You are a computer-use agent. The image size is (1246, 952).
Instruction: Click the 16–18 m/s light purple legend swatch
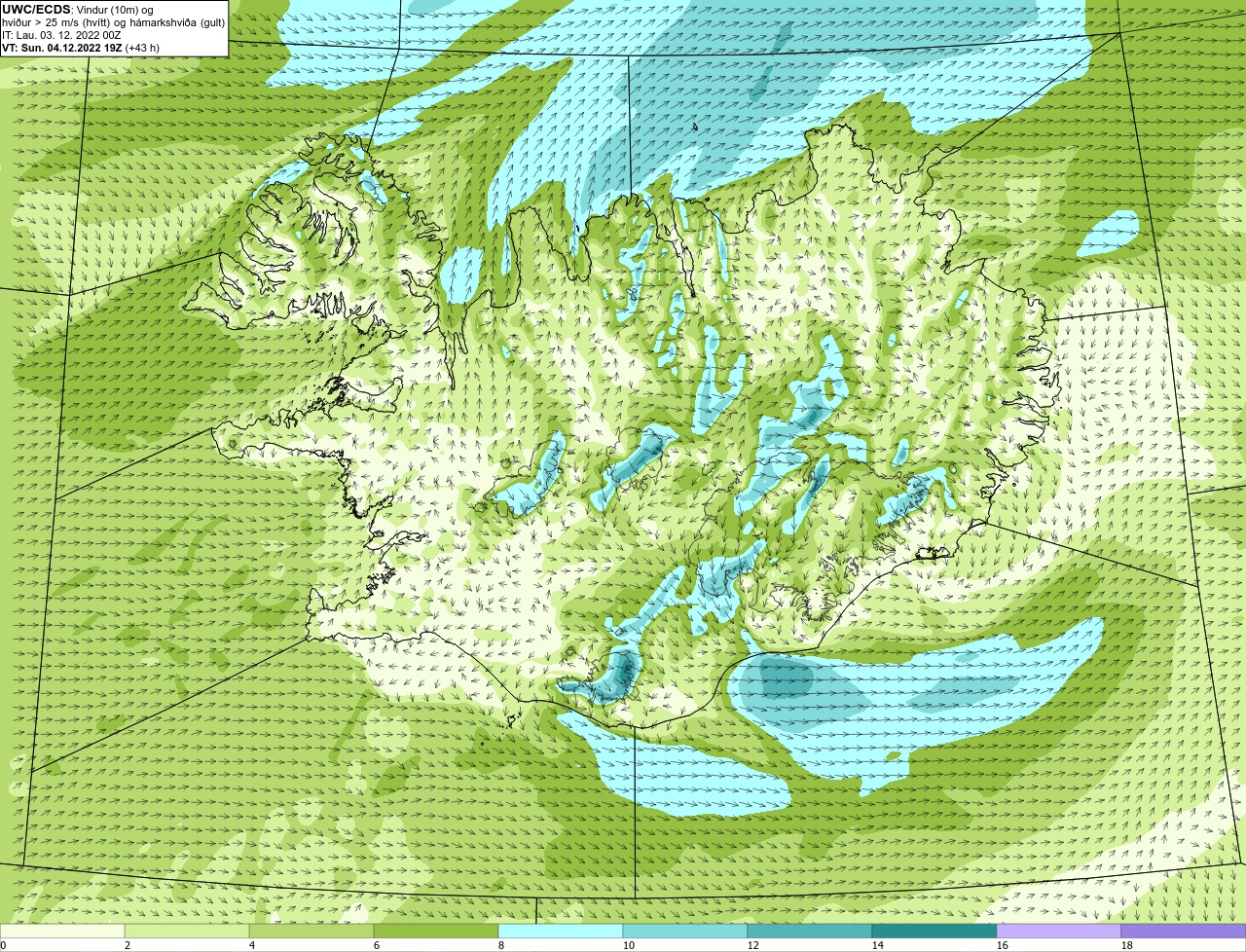tap(1059, 931)
